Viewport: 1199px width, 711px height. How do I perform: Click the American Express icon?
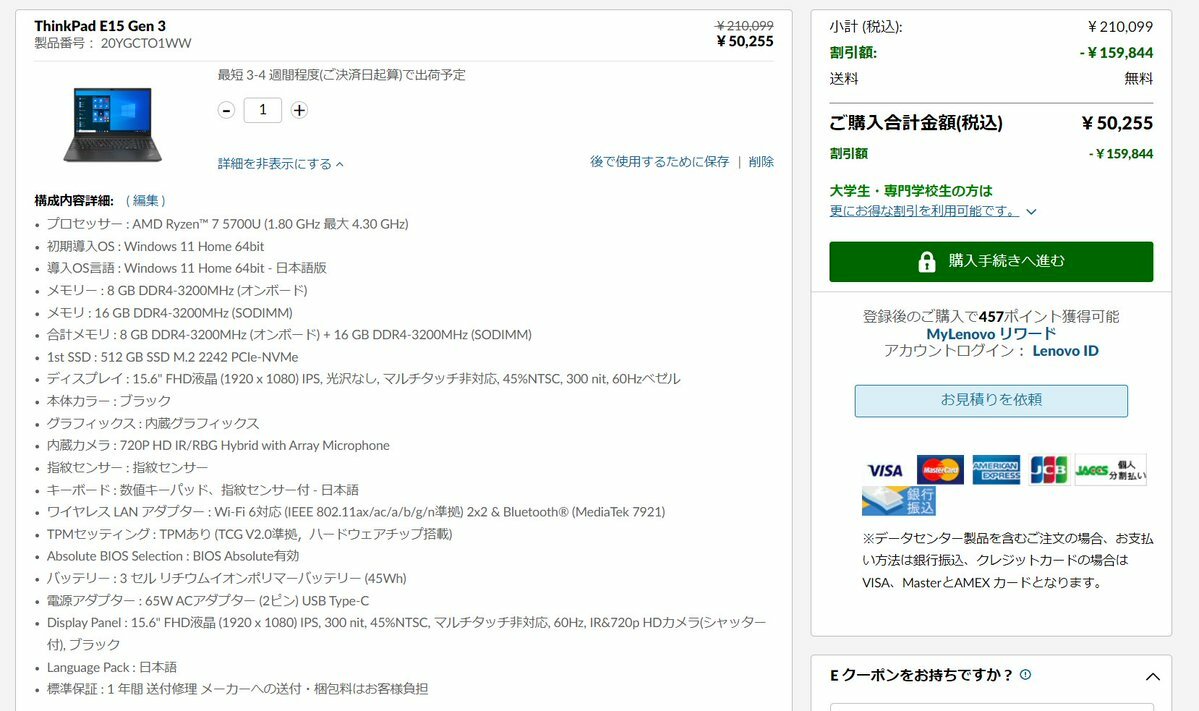[x=996, y=469]
